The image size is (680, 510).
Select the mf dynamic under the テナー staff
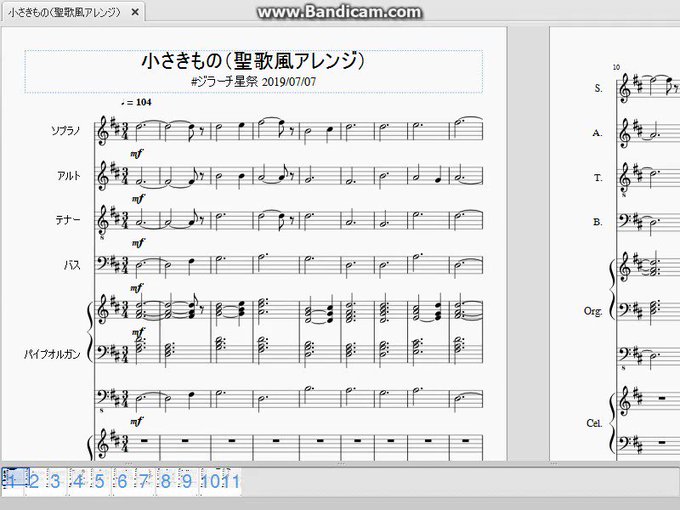[138, 243]
